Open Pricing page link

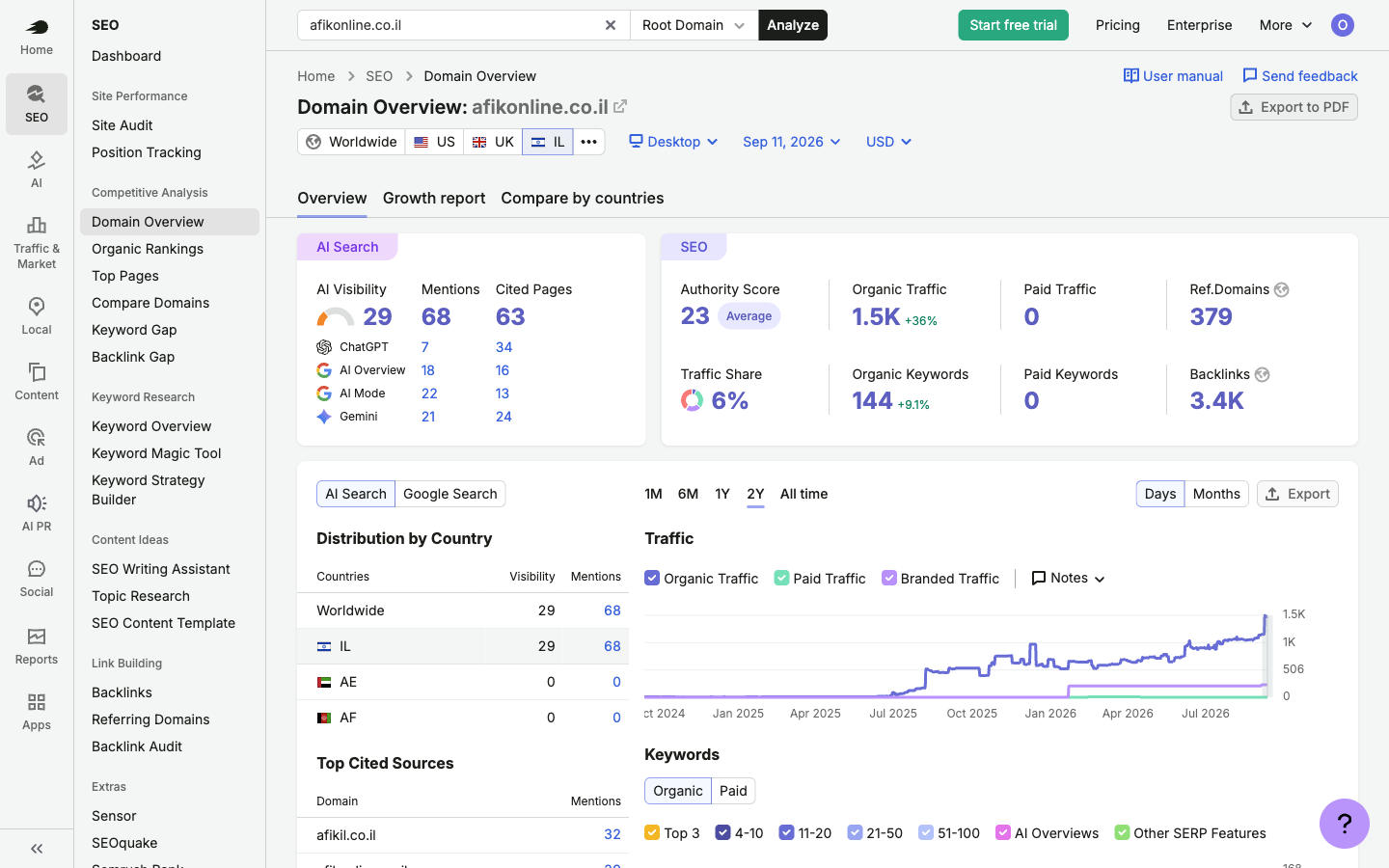click(1118, 25)
